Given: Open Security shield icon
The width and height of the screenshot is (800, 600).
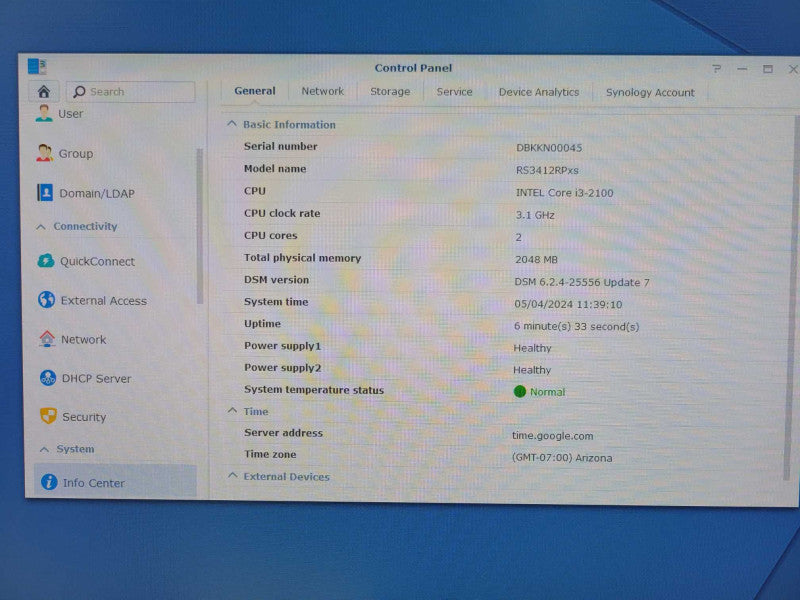Looking at the screenshot, I should point(48,416).
